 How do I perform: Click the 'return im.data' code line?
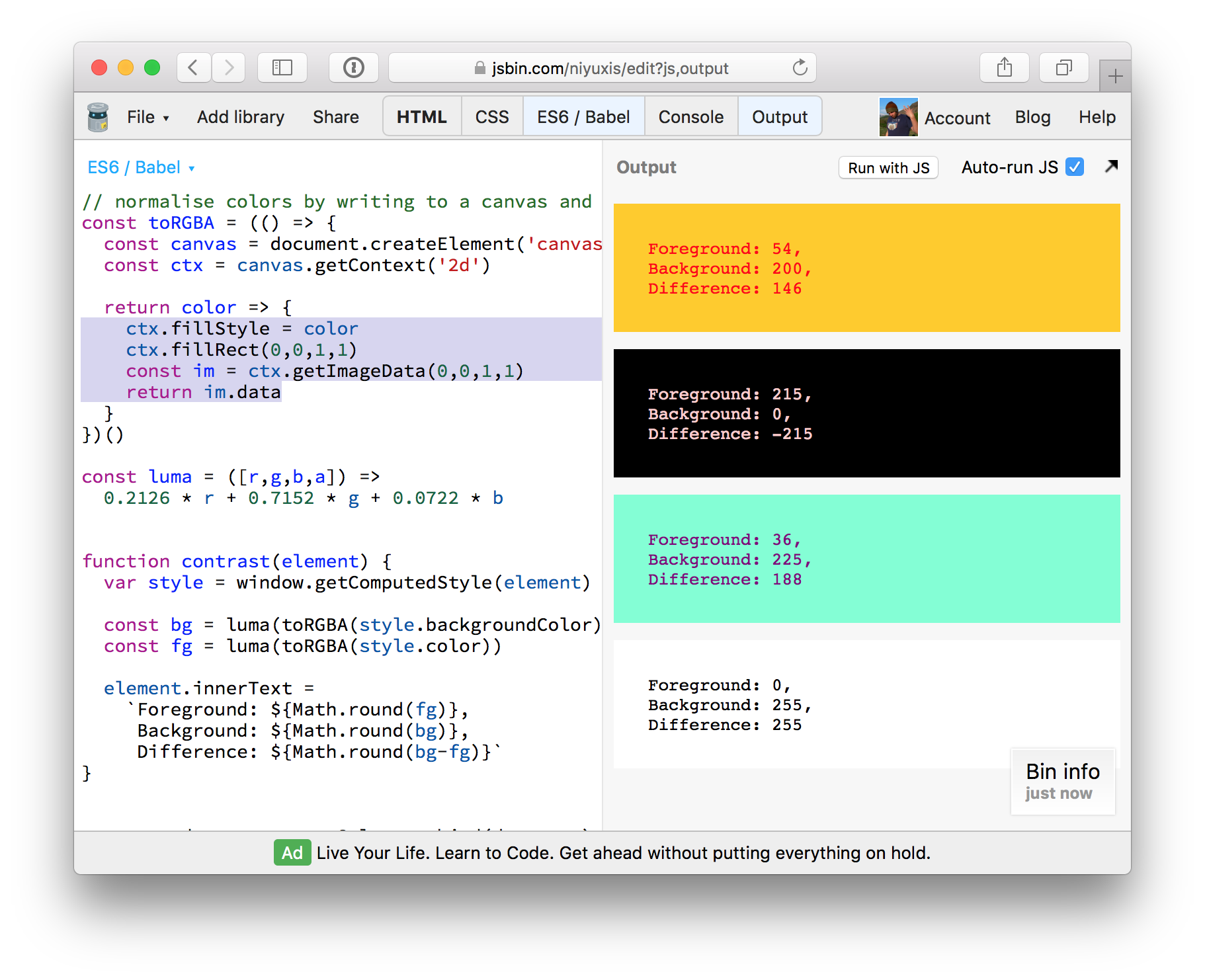click(x=203, y=392)
